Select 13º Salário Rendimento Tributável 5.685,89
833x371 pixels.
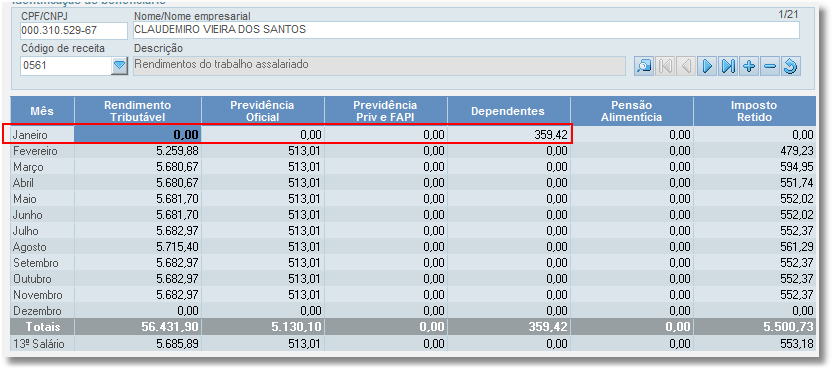coord(138,343)
